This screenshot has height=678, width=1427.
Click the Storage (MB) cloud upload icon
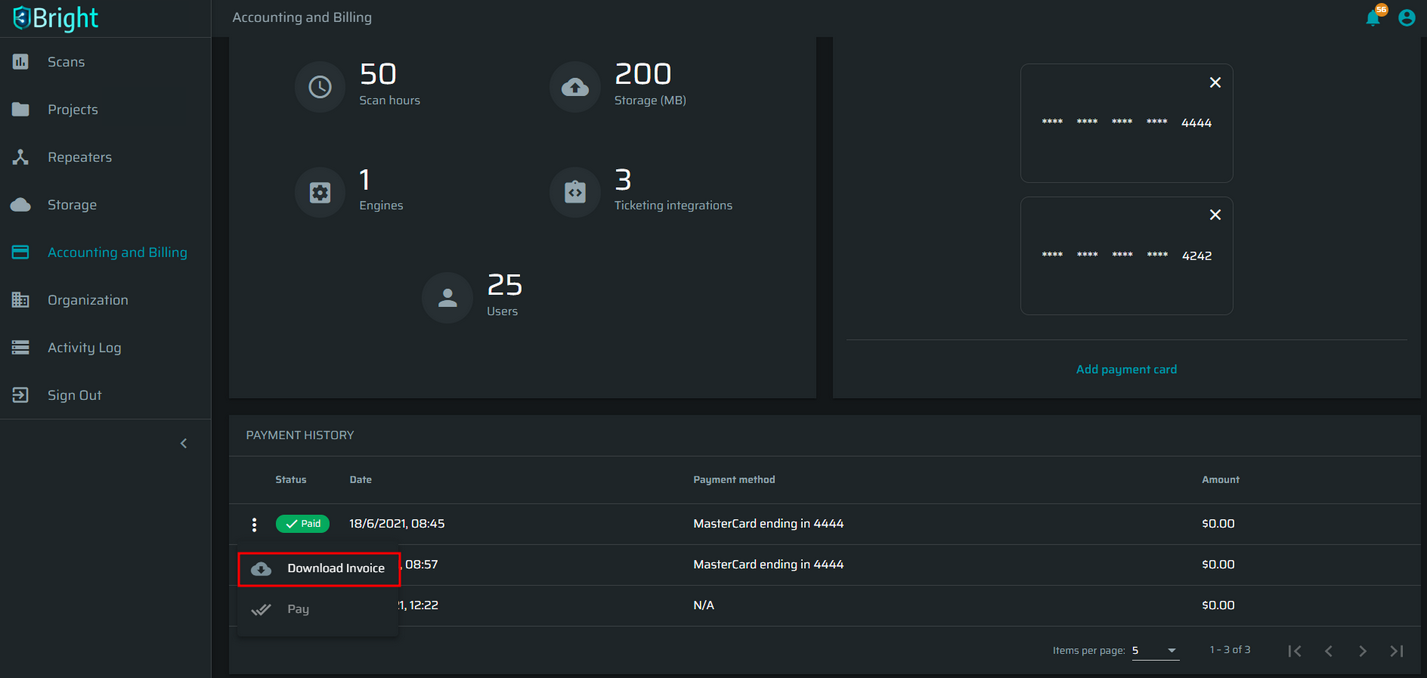[575, 87]
